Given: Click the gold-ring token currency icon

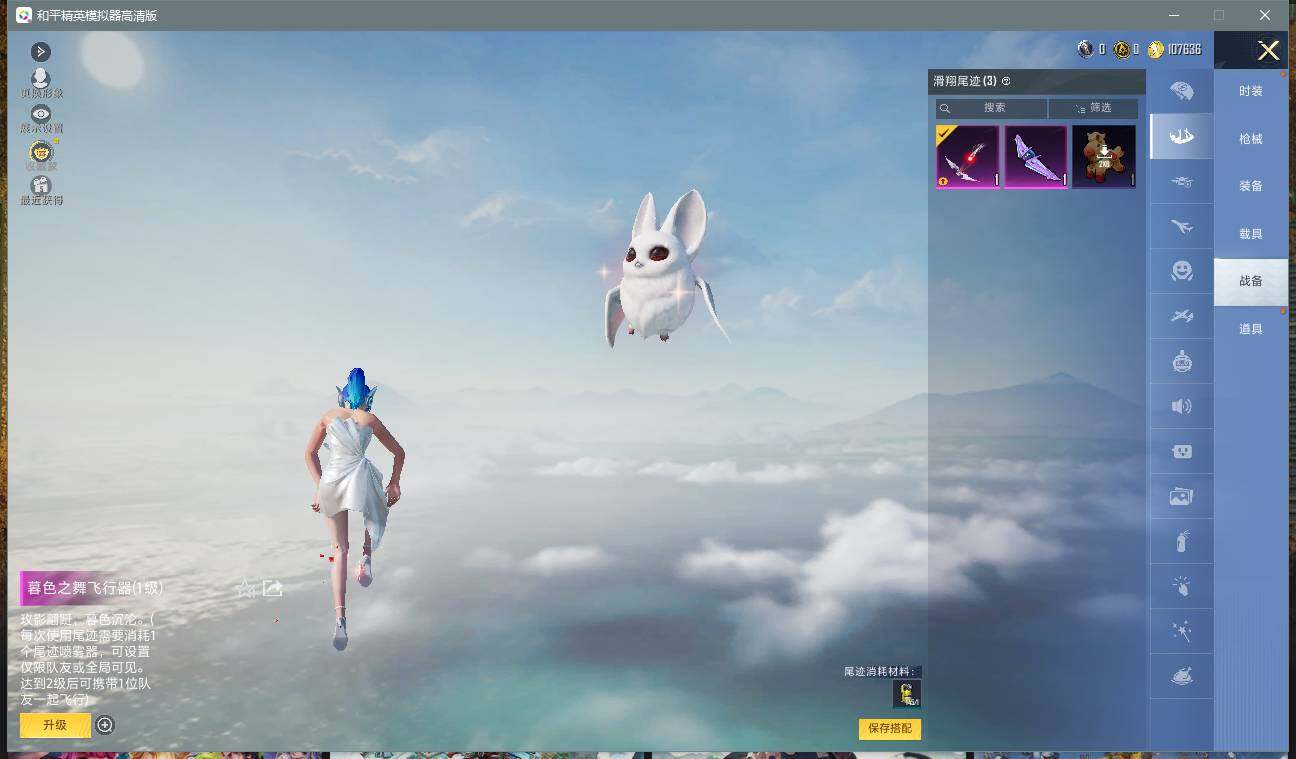Looking at the screenshot, I should click(x=1122, y=49).
